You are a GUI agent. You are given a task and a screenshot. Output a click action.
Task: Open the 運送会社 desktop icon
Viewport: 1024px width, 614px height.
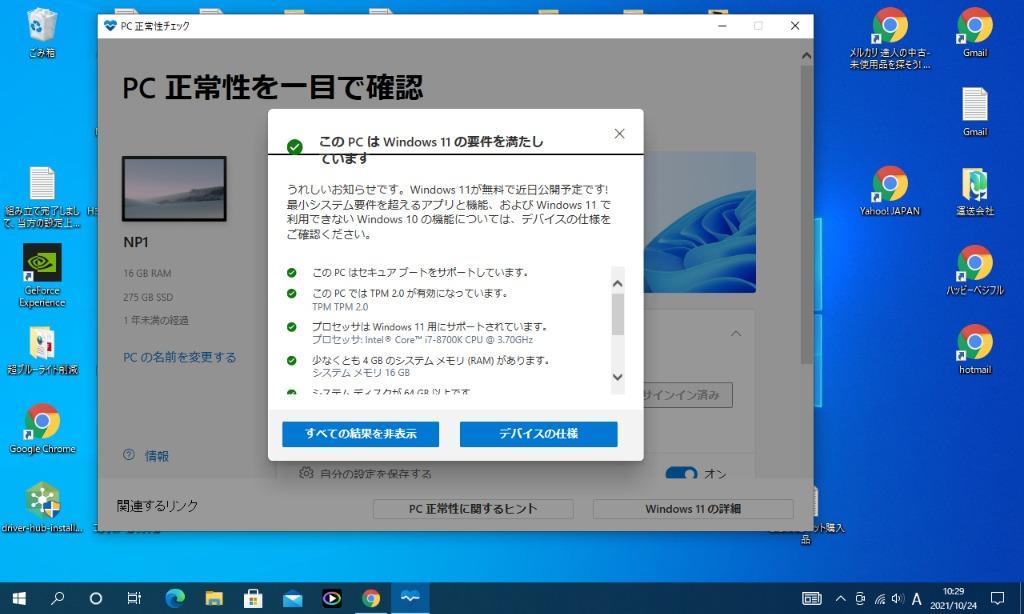point(974,191)
